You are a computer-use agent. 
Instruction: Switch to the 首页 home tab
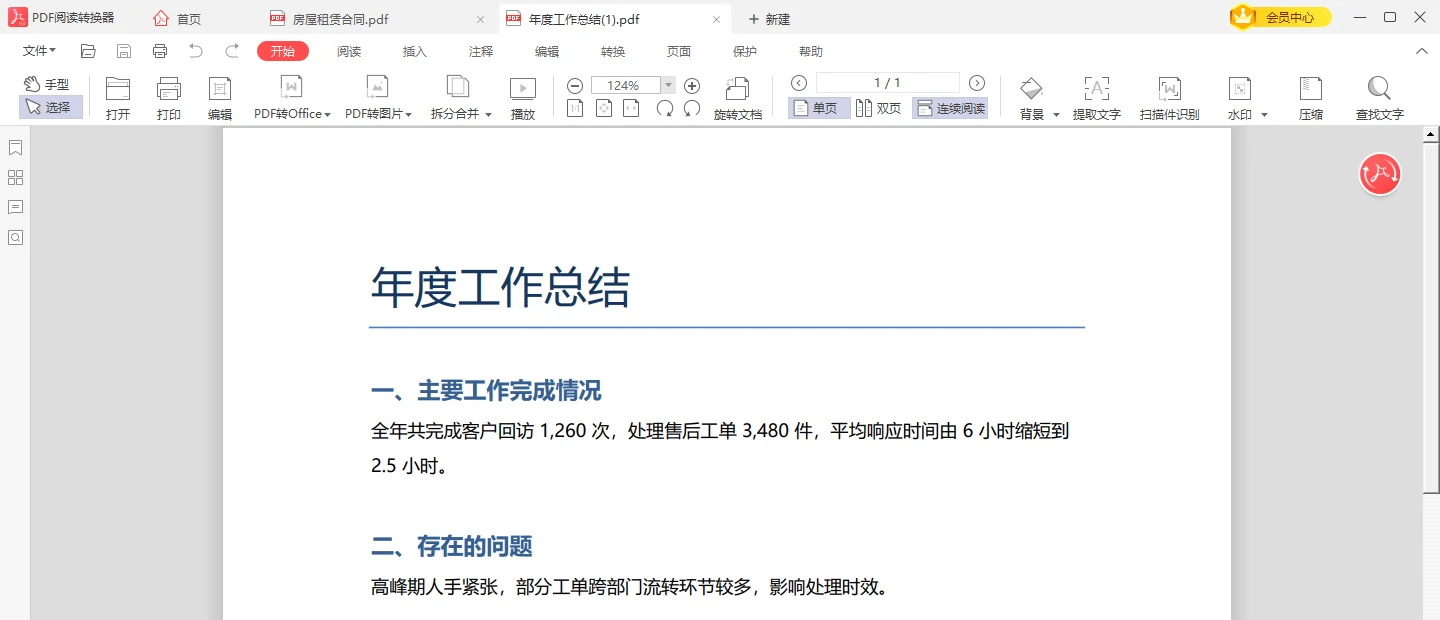[x=177, y=18]
